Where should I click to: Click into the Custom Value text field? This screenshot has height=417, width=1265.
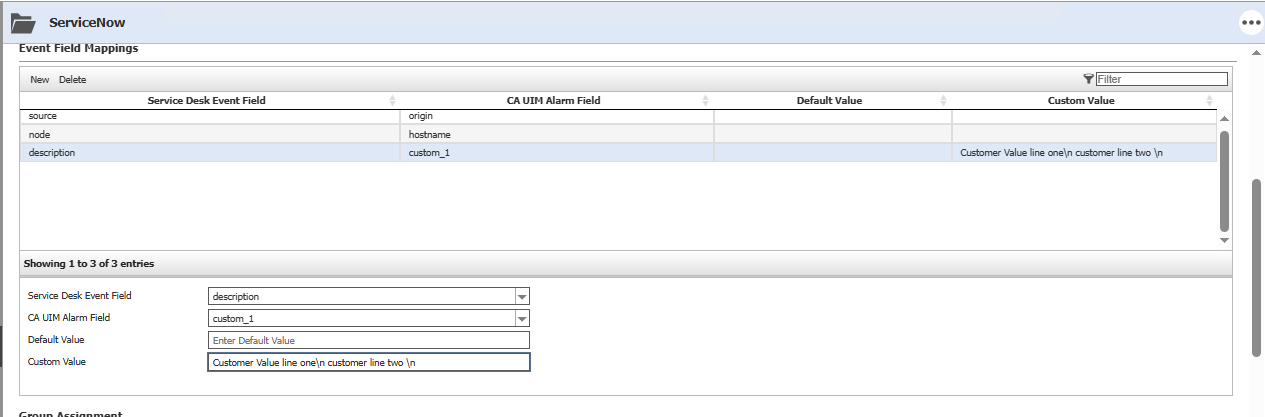368,362
